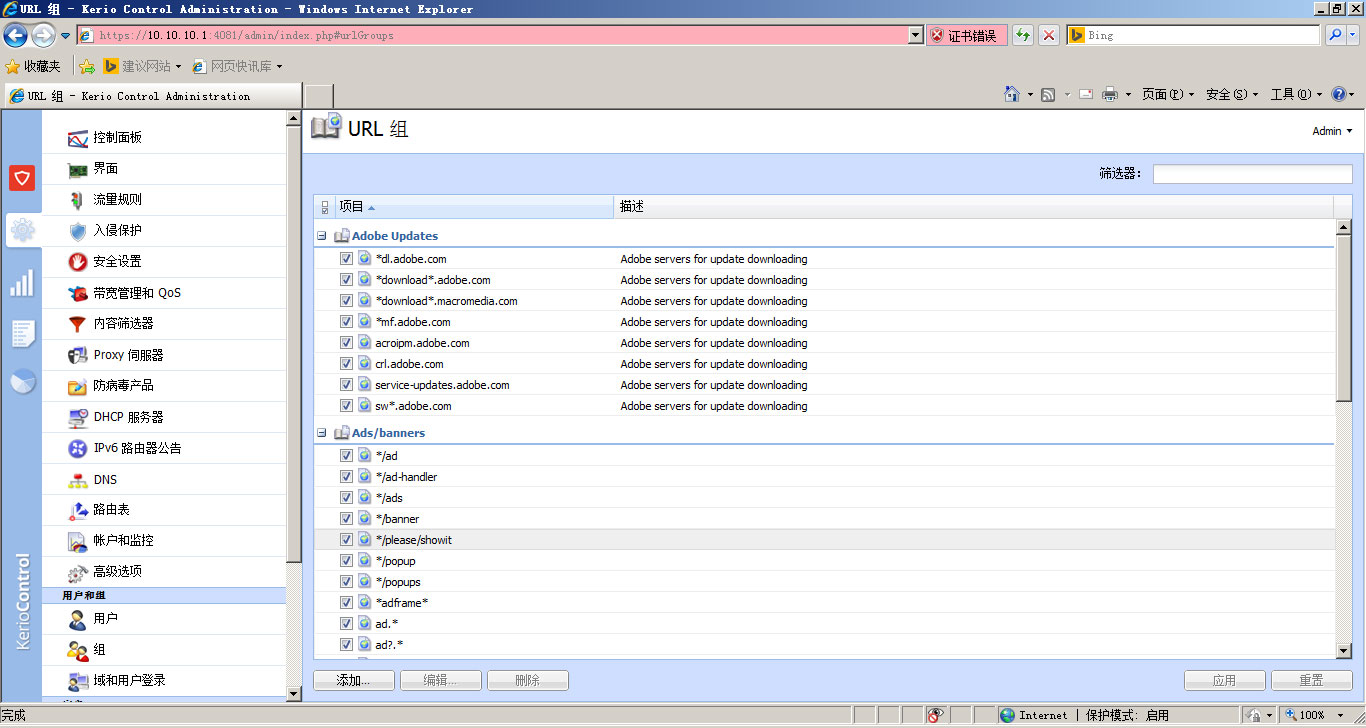Click in the 筛选器 filter field
This screenshot has height=728, width=1366.
tap(1252, 174)
